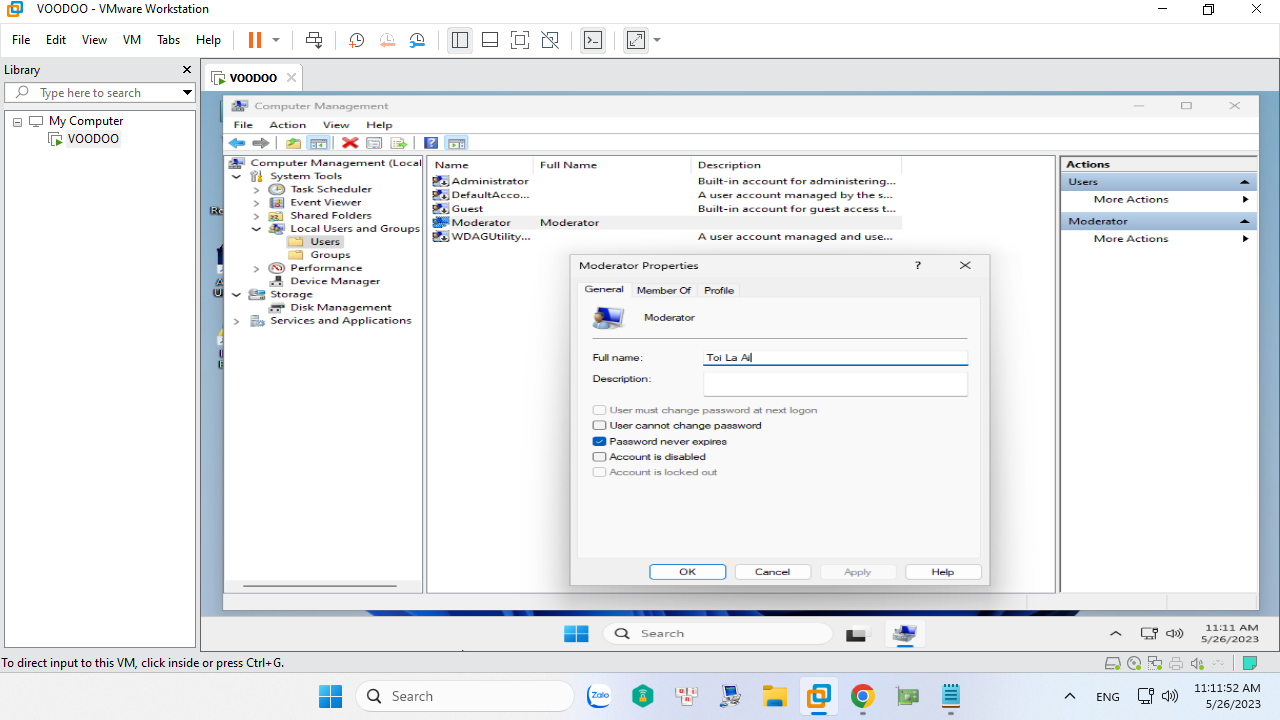The image size is (1280, 720).
Task: Click the Library search box
Action: pyautogui.click(x=100, y=92)
